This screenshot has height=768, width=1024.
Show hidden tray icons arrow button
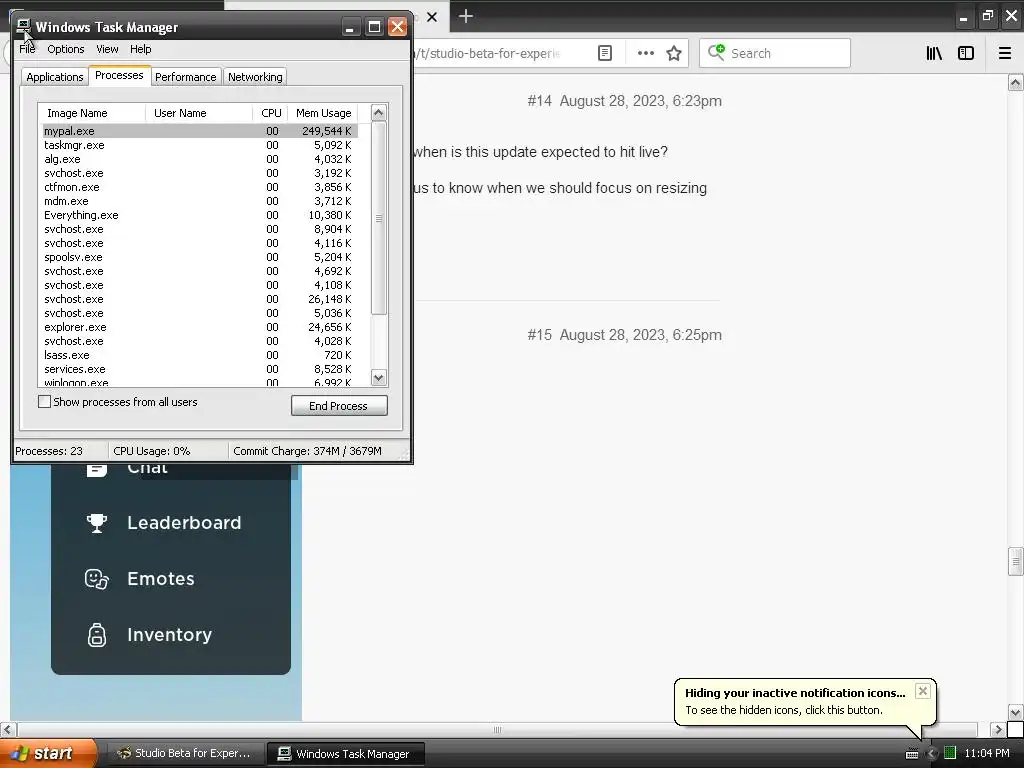tap(932, 754)
